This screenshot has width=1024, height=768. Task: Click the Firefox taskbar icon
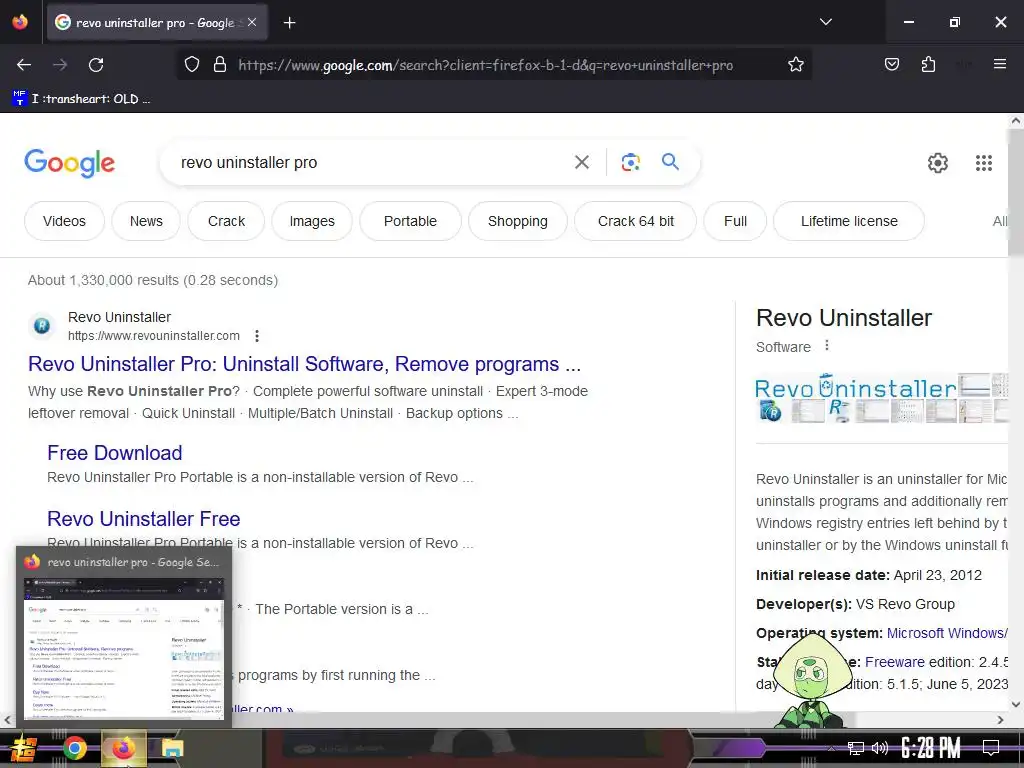click(x=123, y=748)
